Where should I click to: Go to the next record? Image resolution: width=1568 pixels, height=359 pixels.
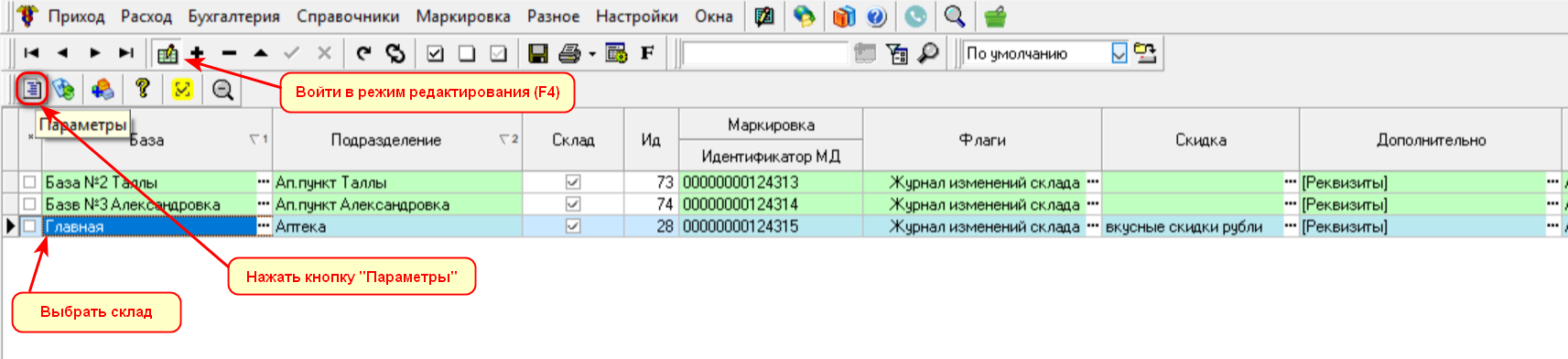[94, 53]
